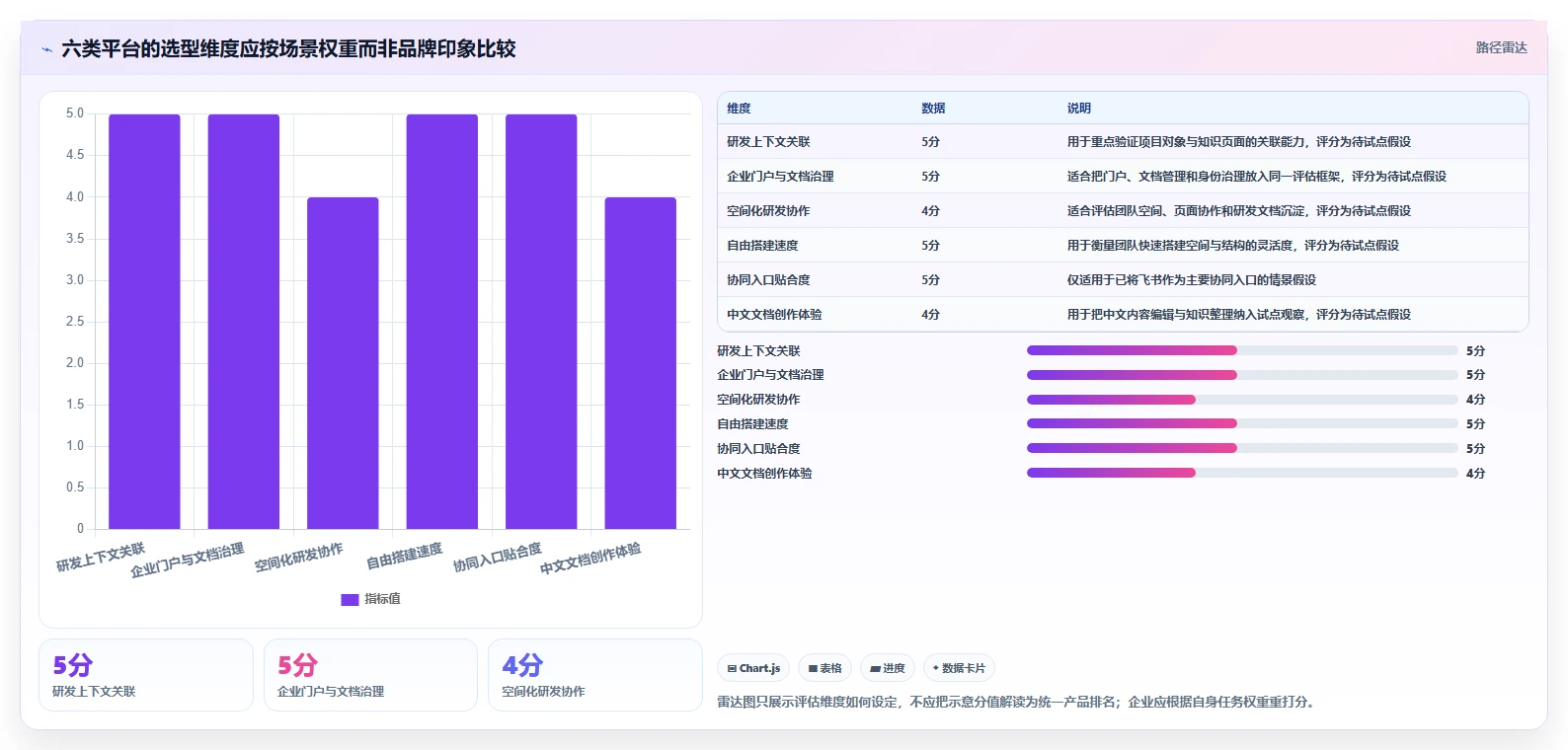
Task: Click the 空间化研发协作 bar in the chart
Action: 343,363
